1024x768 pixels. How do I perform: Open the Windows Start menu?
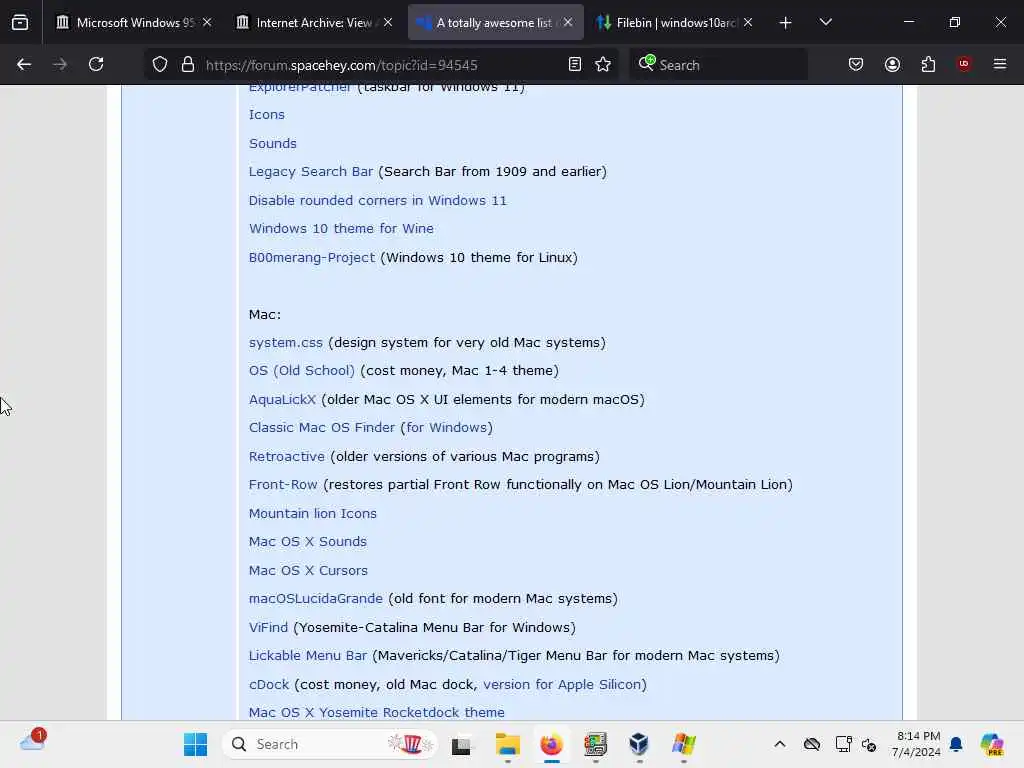[195, 744]
